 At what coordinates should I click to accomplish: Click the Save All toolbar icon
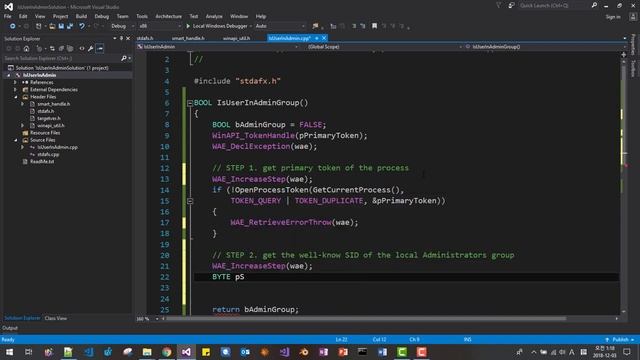tap(70, 26)
